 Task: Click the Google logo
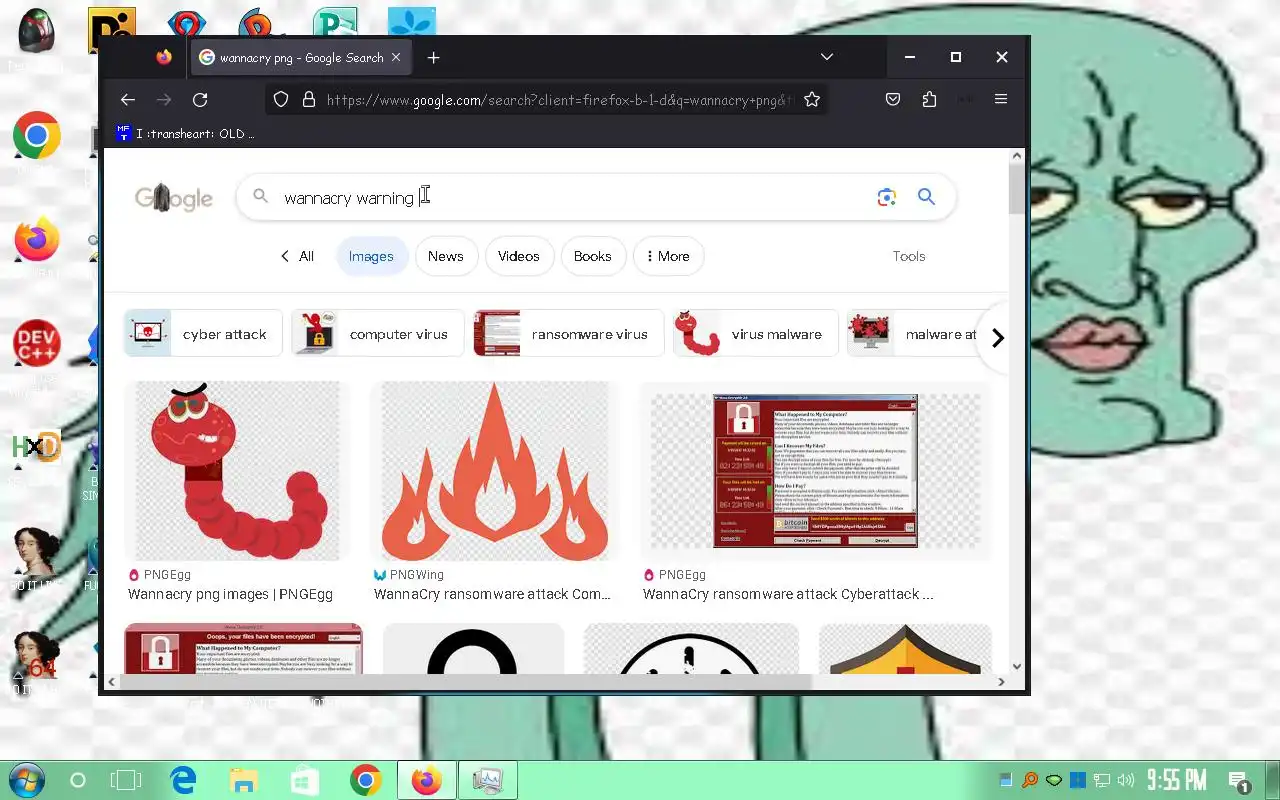tap(174, 198)
